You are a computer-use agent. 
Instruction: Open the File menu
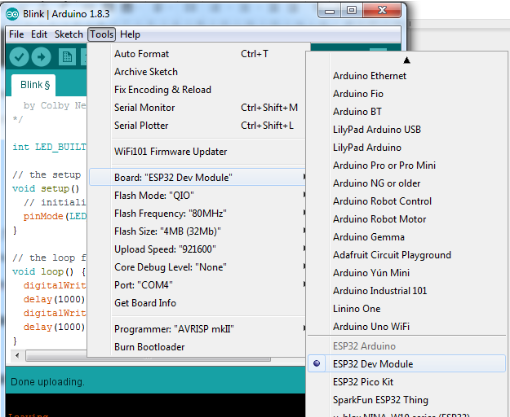16,34
